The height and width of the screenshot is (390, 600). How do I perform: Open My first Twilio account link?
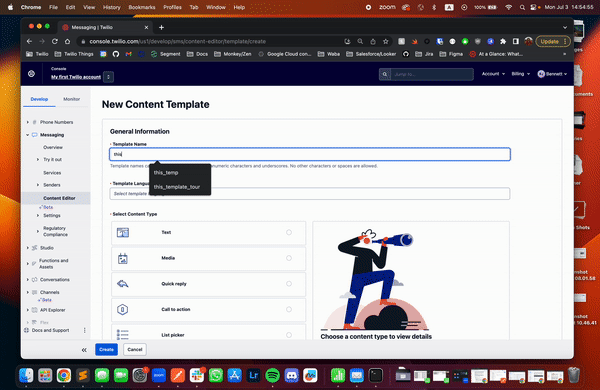(76, 77)
